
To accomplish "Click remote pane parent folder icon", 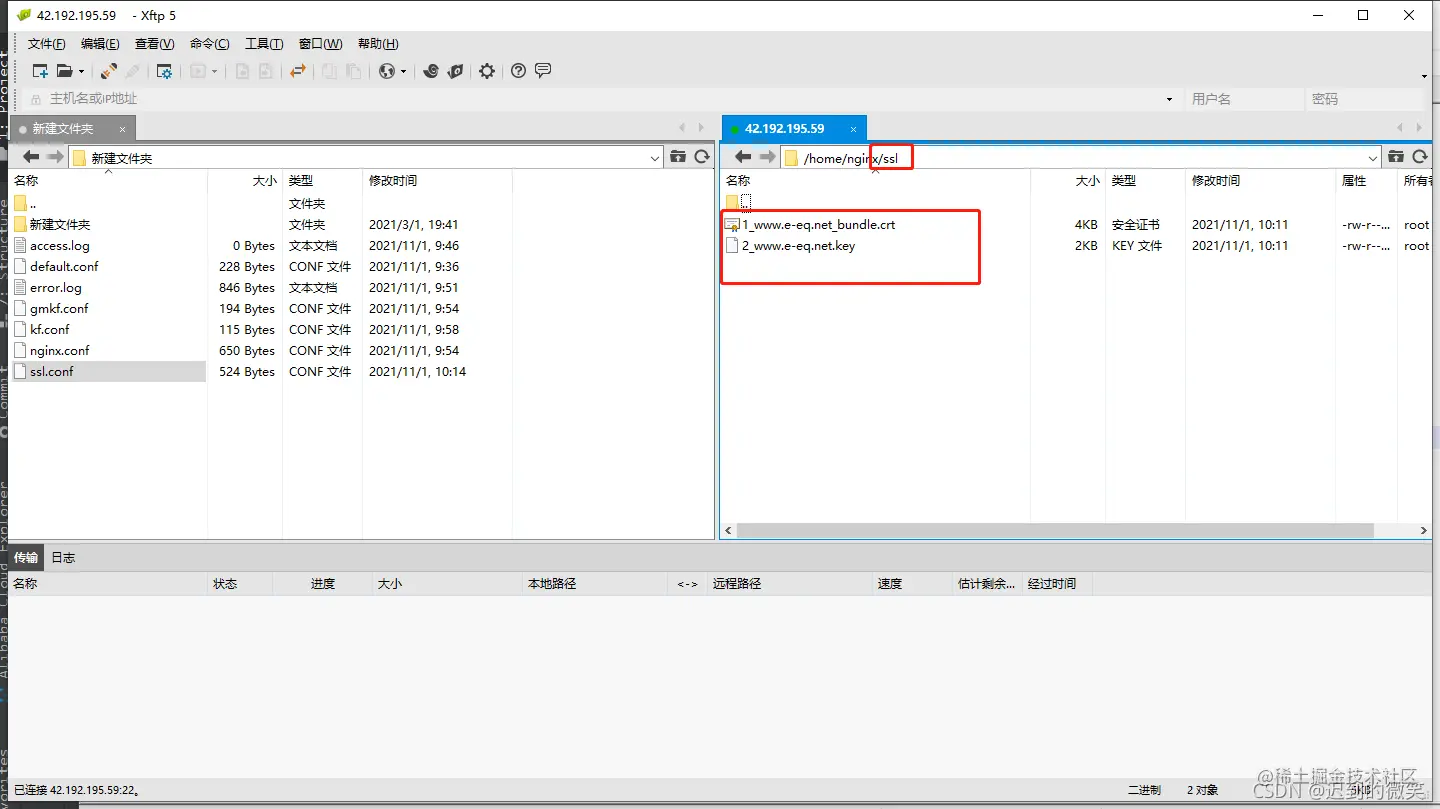I will coord(1396,157).
